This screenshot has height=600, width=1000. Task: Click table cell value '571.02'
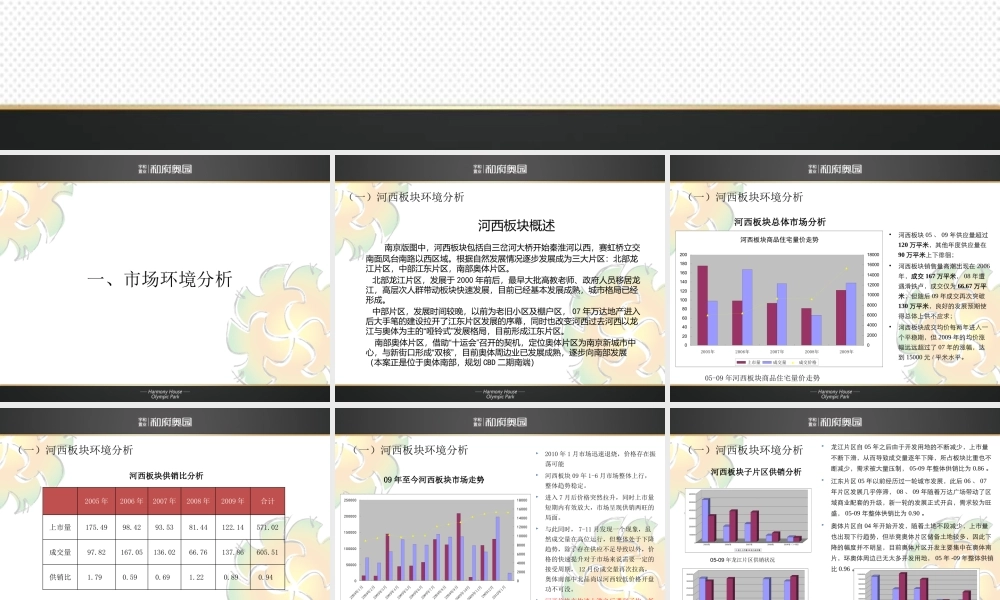point(268,527)
